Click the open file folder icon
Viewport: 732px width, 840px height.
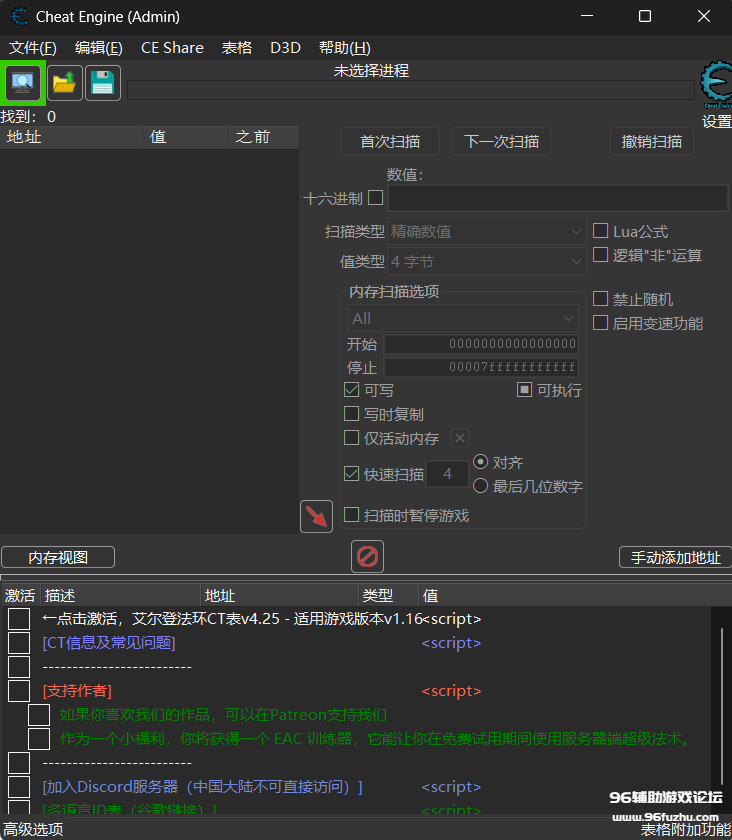point(65,83)
